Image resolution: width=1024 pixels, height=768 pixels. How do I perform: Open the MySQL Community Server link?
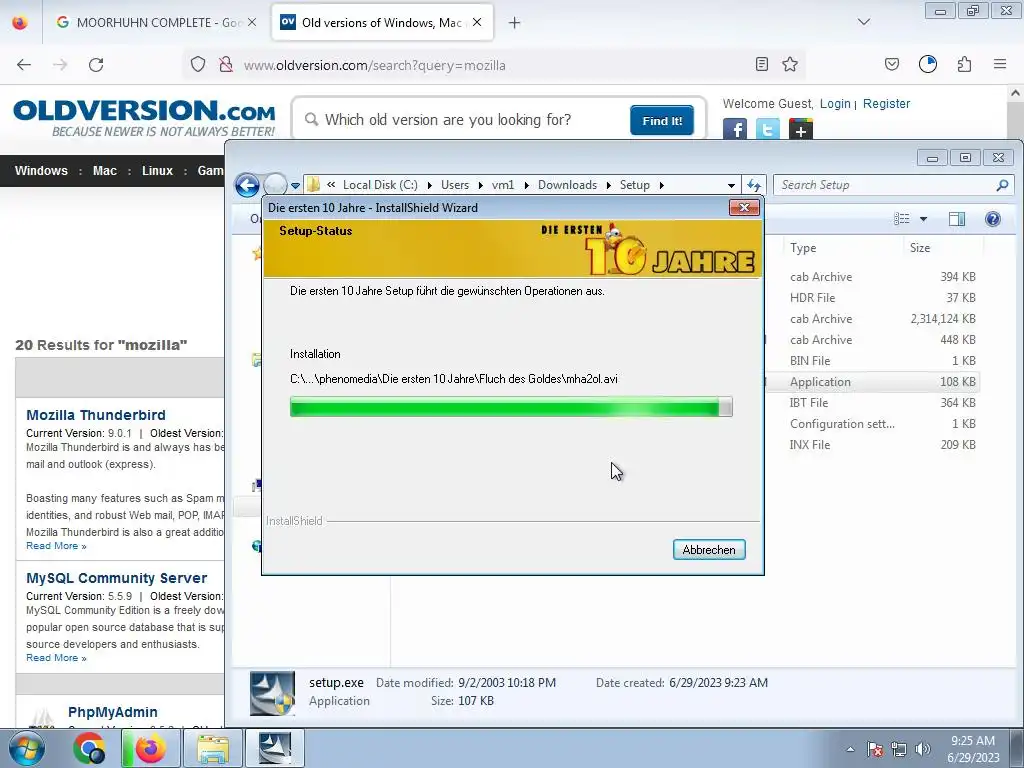116,579
